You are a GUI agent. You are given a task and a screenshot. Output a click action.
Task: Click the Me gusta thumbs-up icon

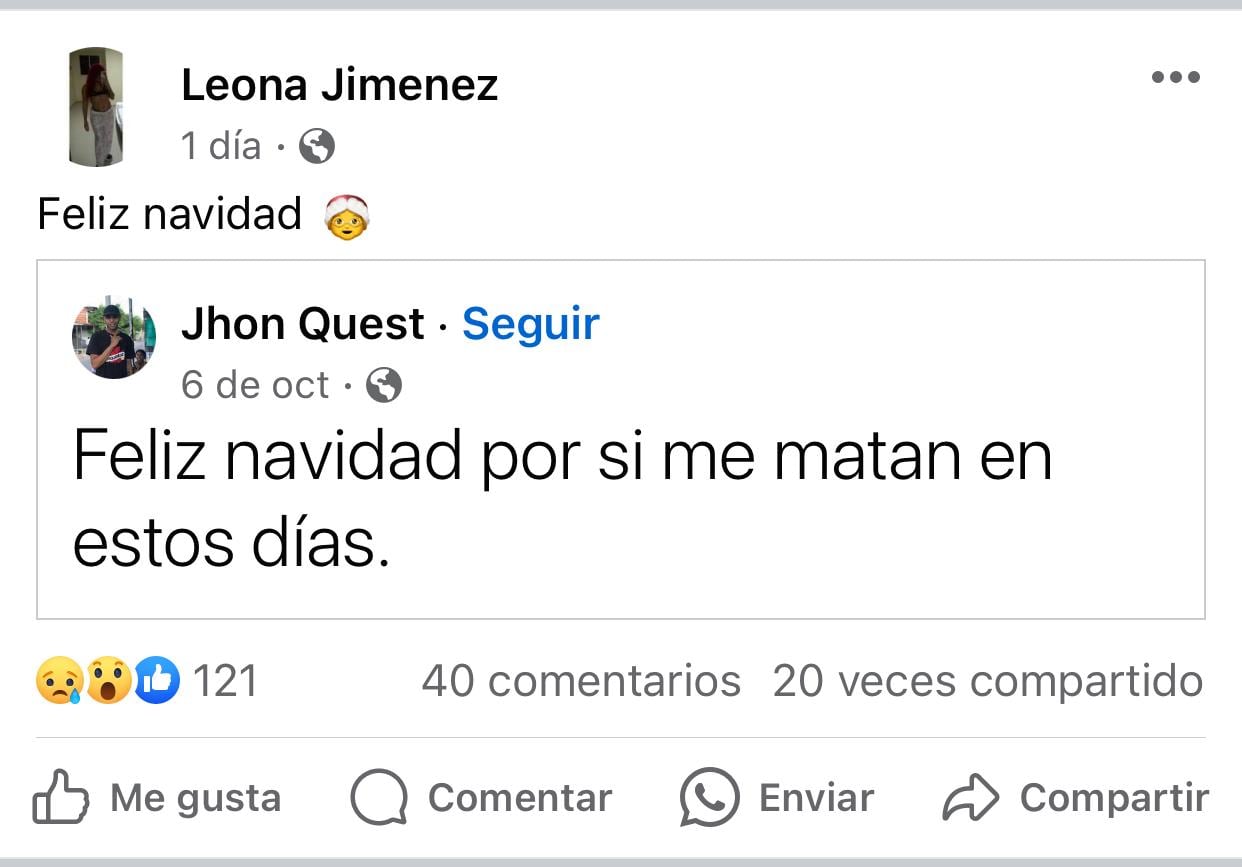tap(62, 797)
